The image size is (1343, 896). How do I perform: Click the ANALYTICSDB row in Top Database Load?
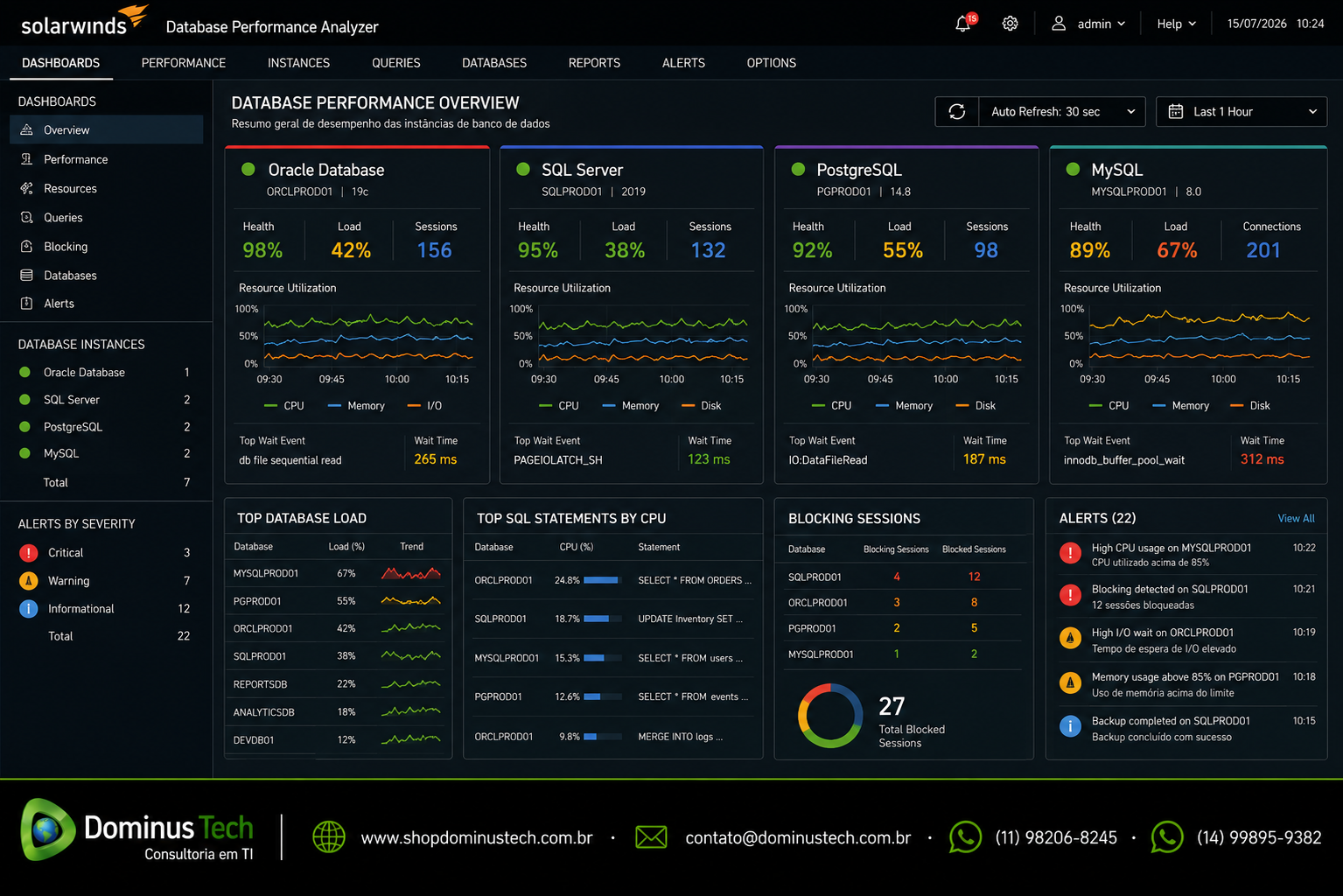point(338,712)
